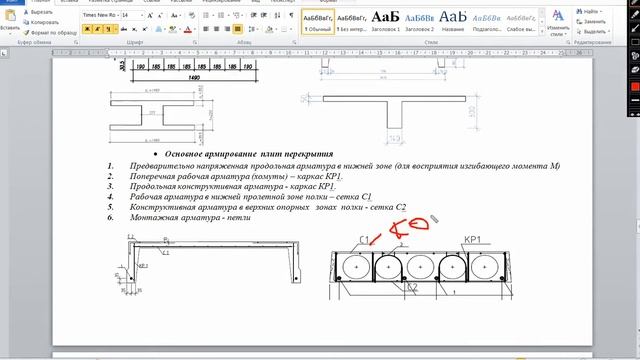The height and width of the screenshot is (360, 640).
Task: Open the multilevel list menu
Action: (236, 16)
